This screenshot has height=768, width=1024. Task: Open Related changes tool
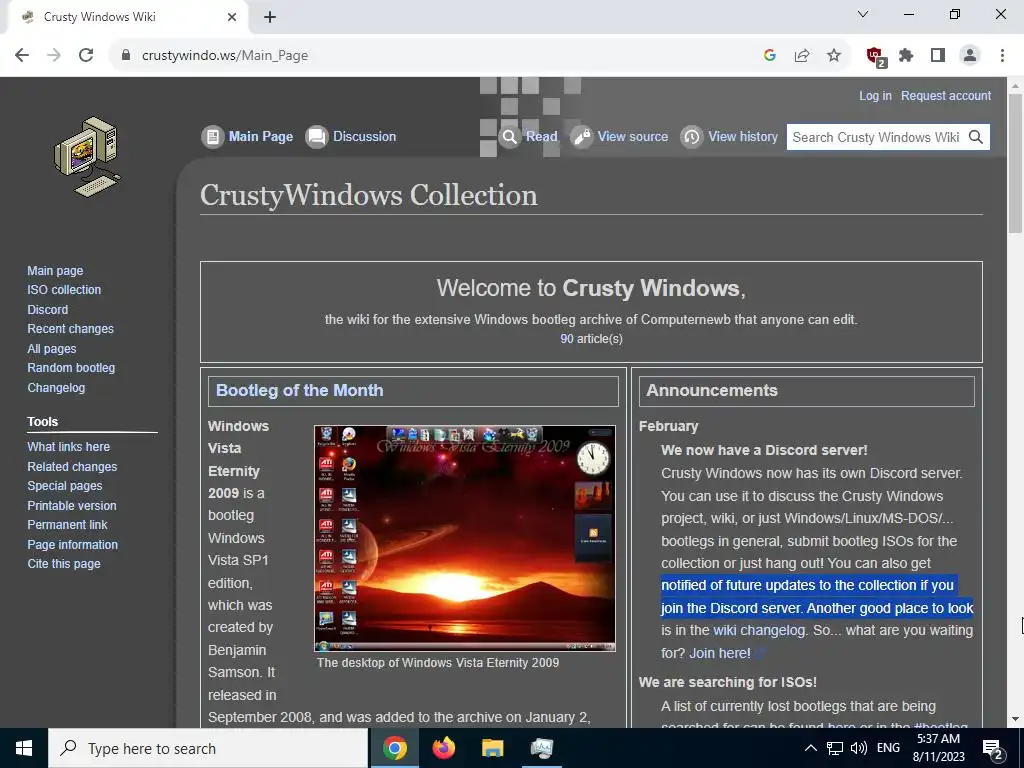coord(72,466)
